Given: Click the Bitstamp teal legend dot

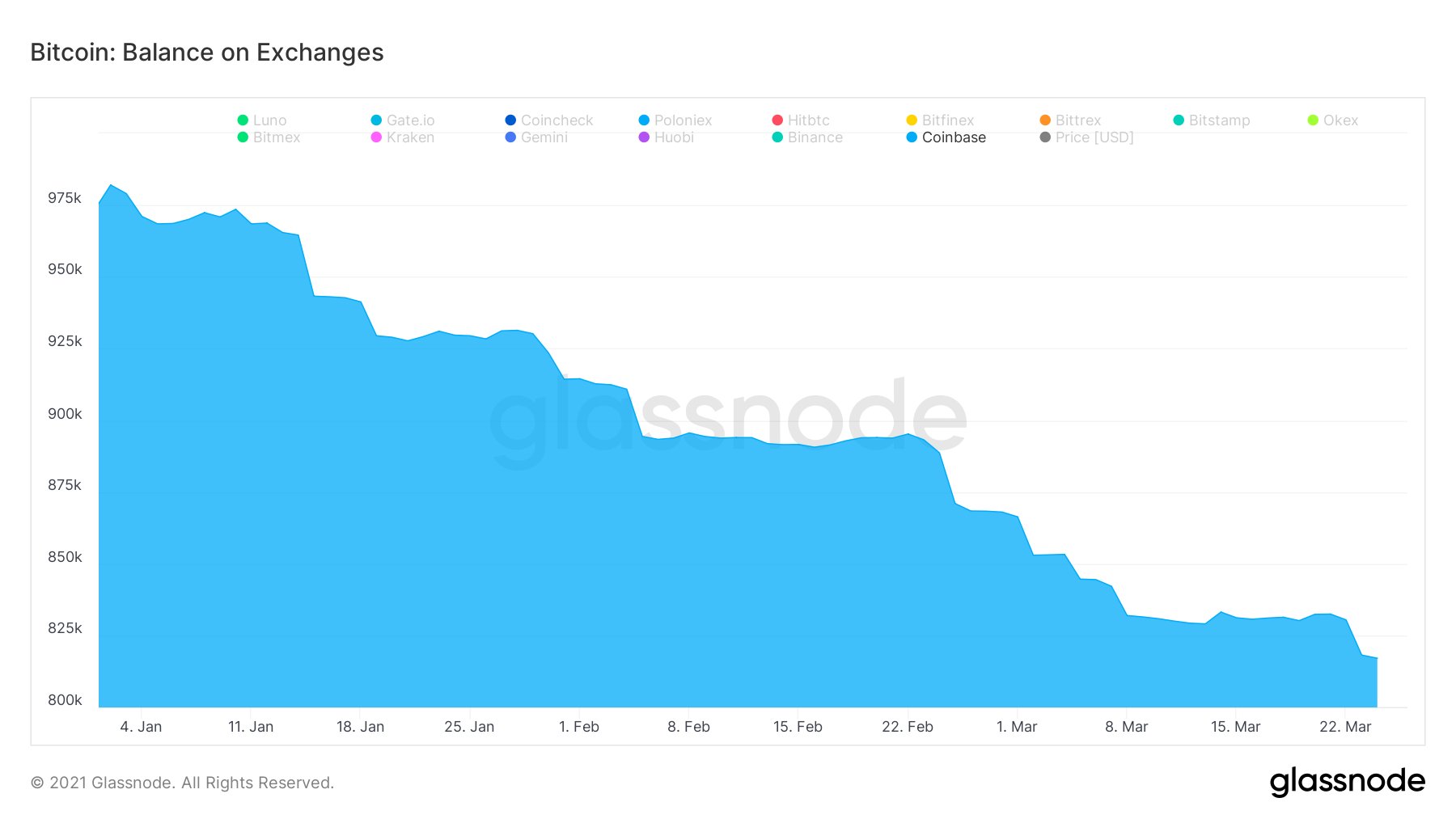Looking at the screenshot, I should (1179, 120).
